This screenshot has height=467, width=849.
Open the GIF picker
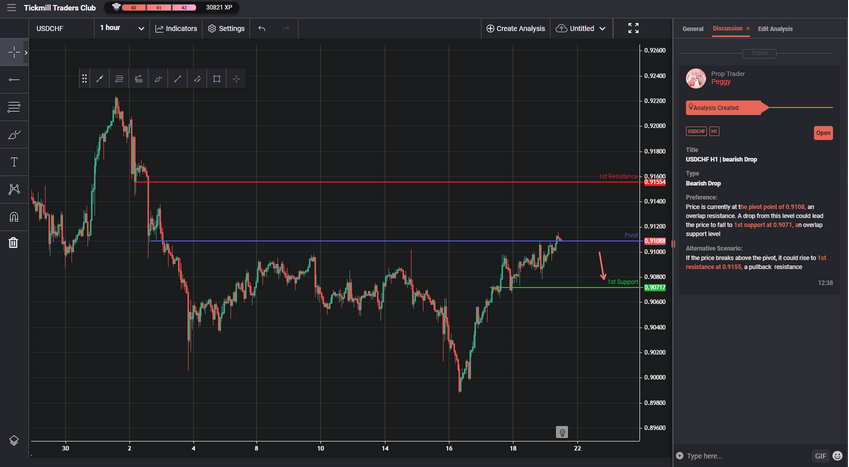(x=820, y=456)
